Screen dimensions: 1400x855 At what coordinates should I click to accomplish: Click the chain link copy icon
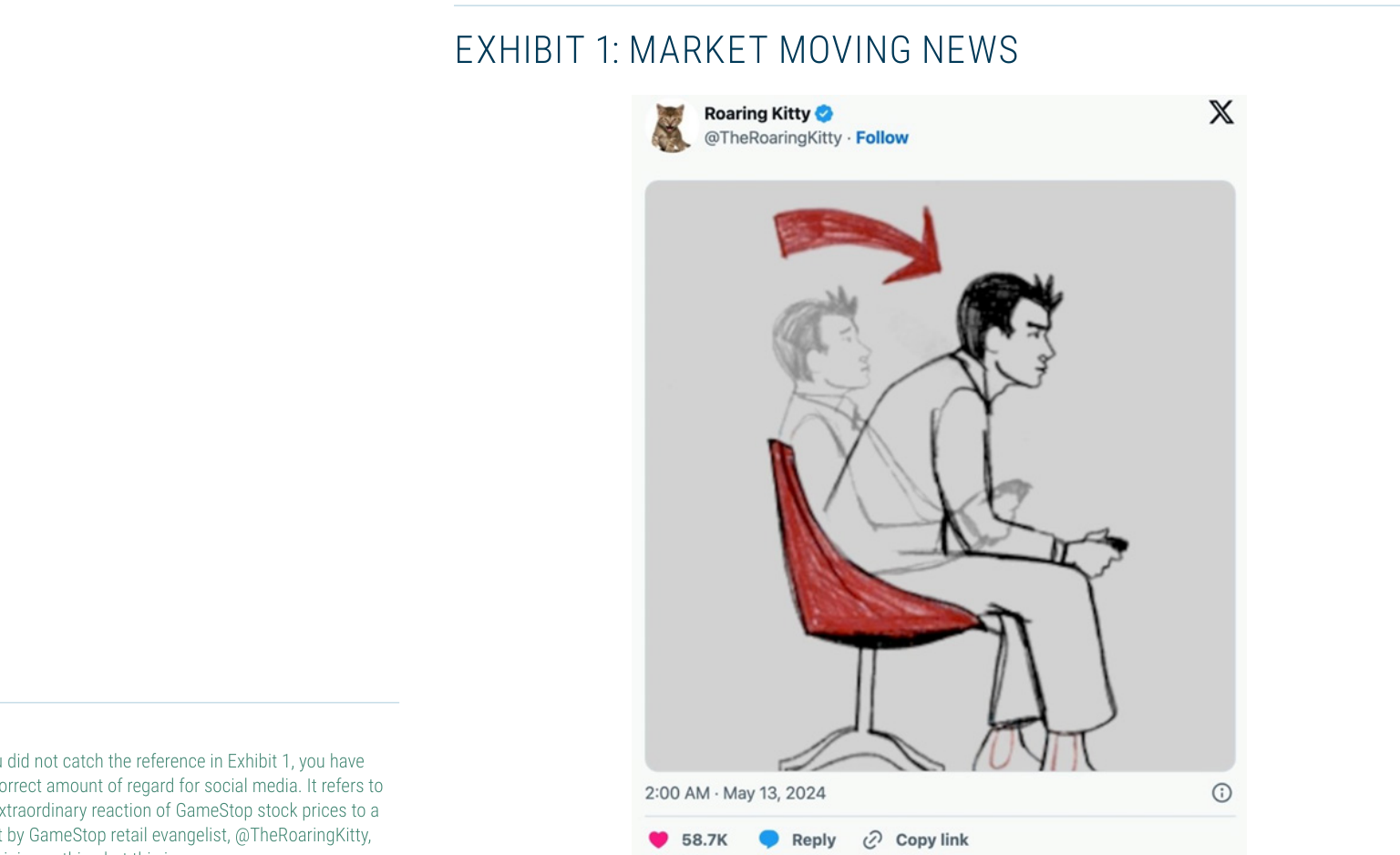pyautogui.click(x=872, y=840)
